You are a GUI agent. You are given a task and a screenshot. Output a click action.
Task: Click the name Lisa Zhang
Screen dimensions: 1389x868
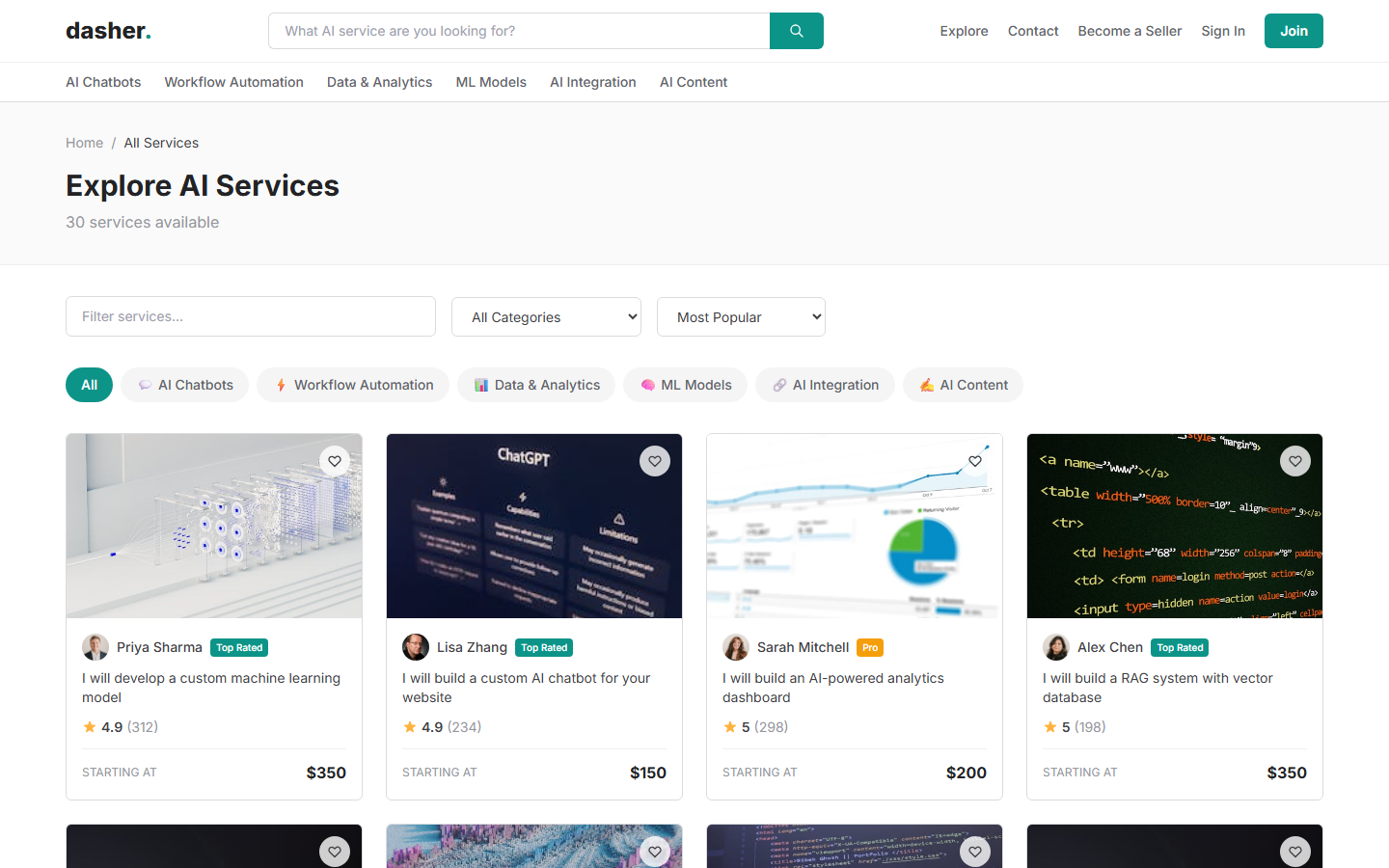tap(472, 647)
